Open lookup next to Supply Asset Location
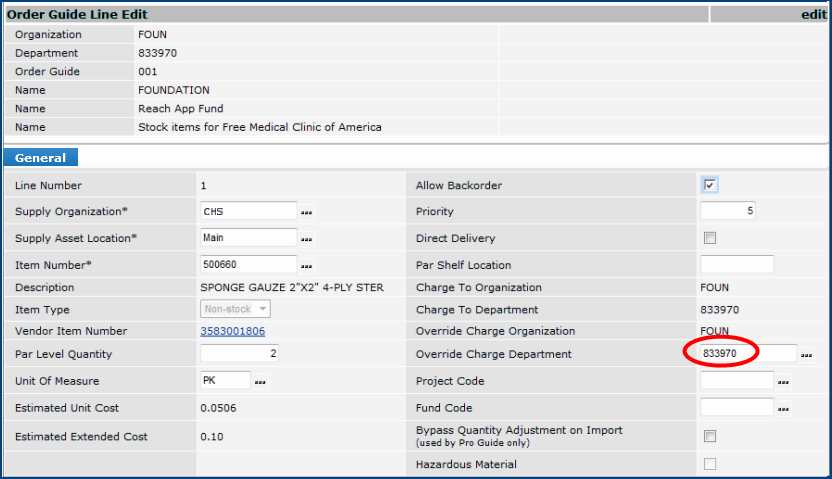The image size is (832, 479). tap(307, 239)
